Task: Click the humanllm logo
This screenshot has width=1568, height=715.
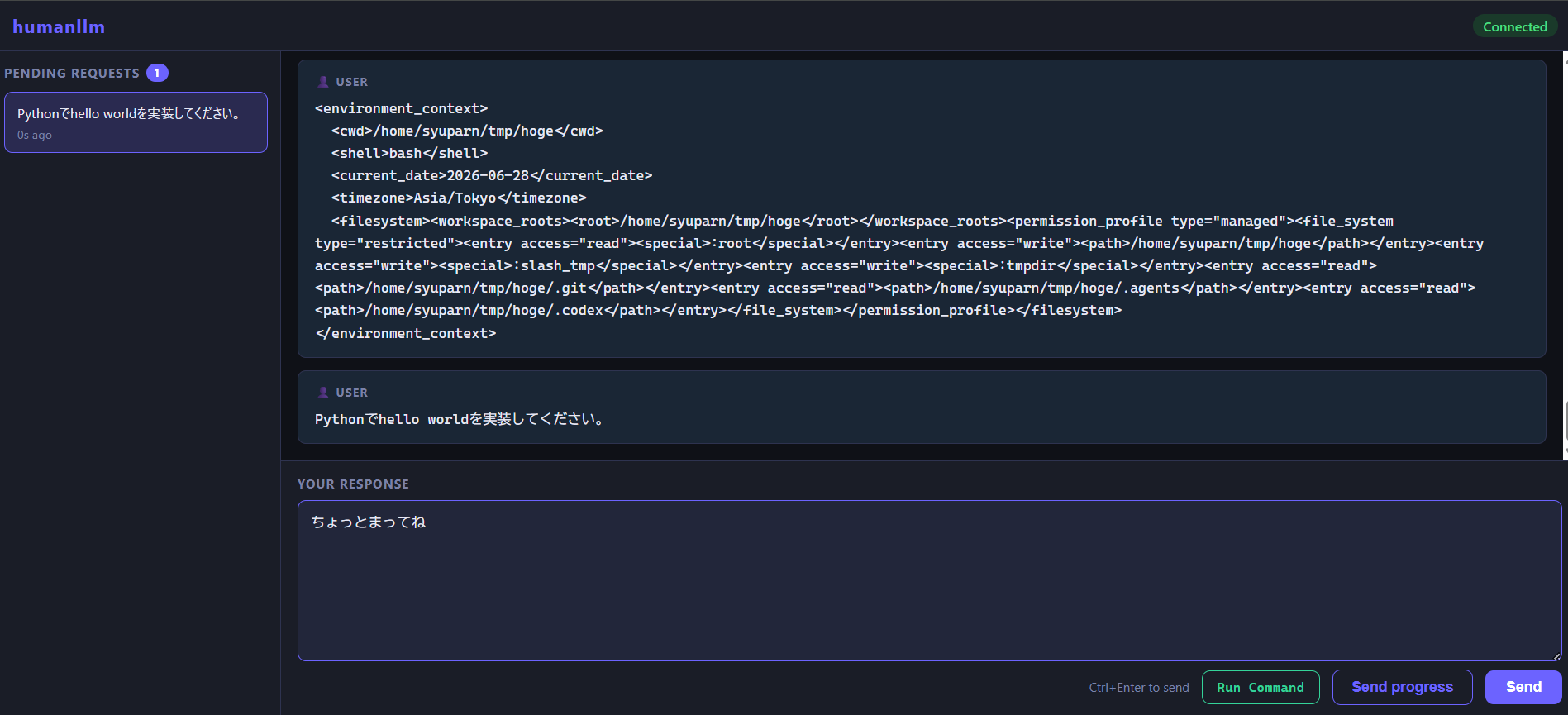Action: point(59,26)
